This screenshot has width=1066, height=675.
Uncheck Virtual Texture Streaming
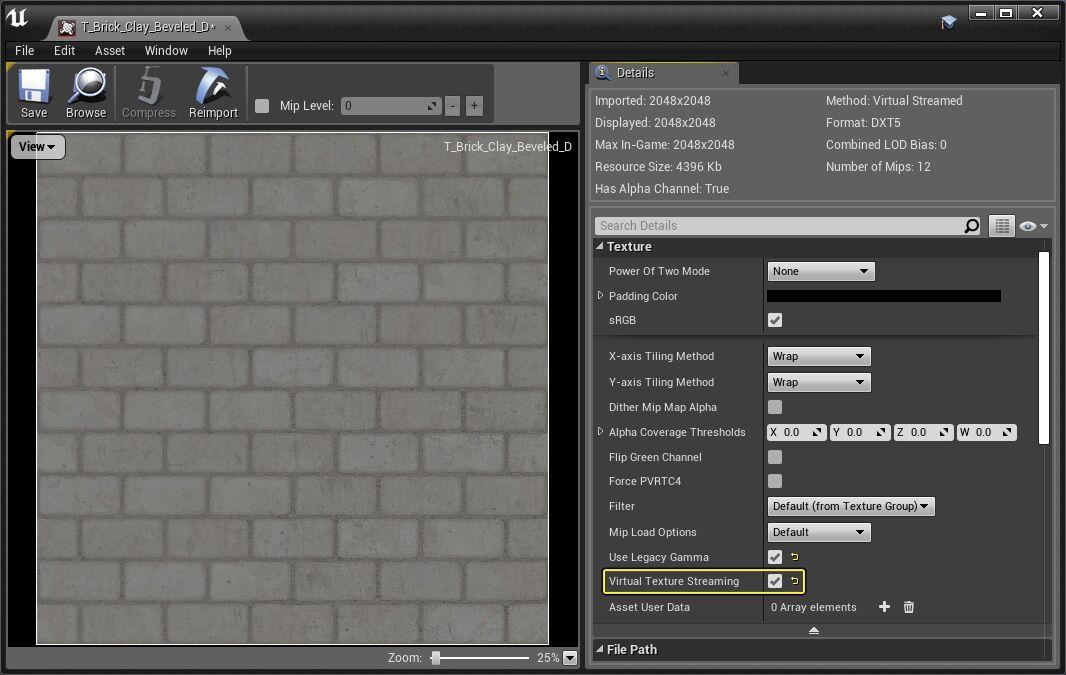774,581
